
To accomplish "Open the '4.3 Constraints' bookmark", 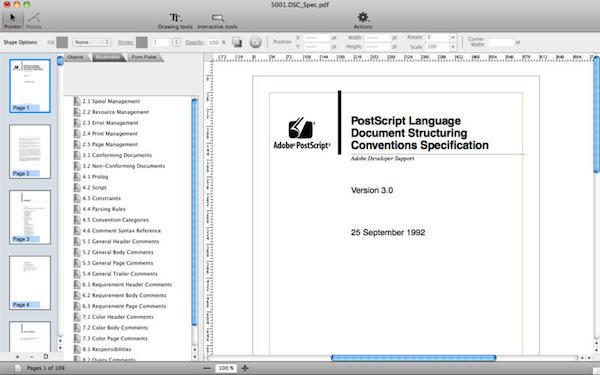I will (101, 198).
